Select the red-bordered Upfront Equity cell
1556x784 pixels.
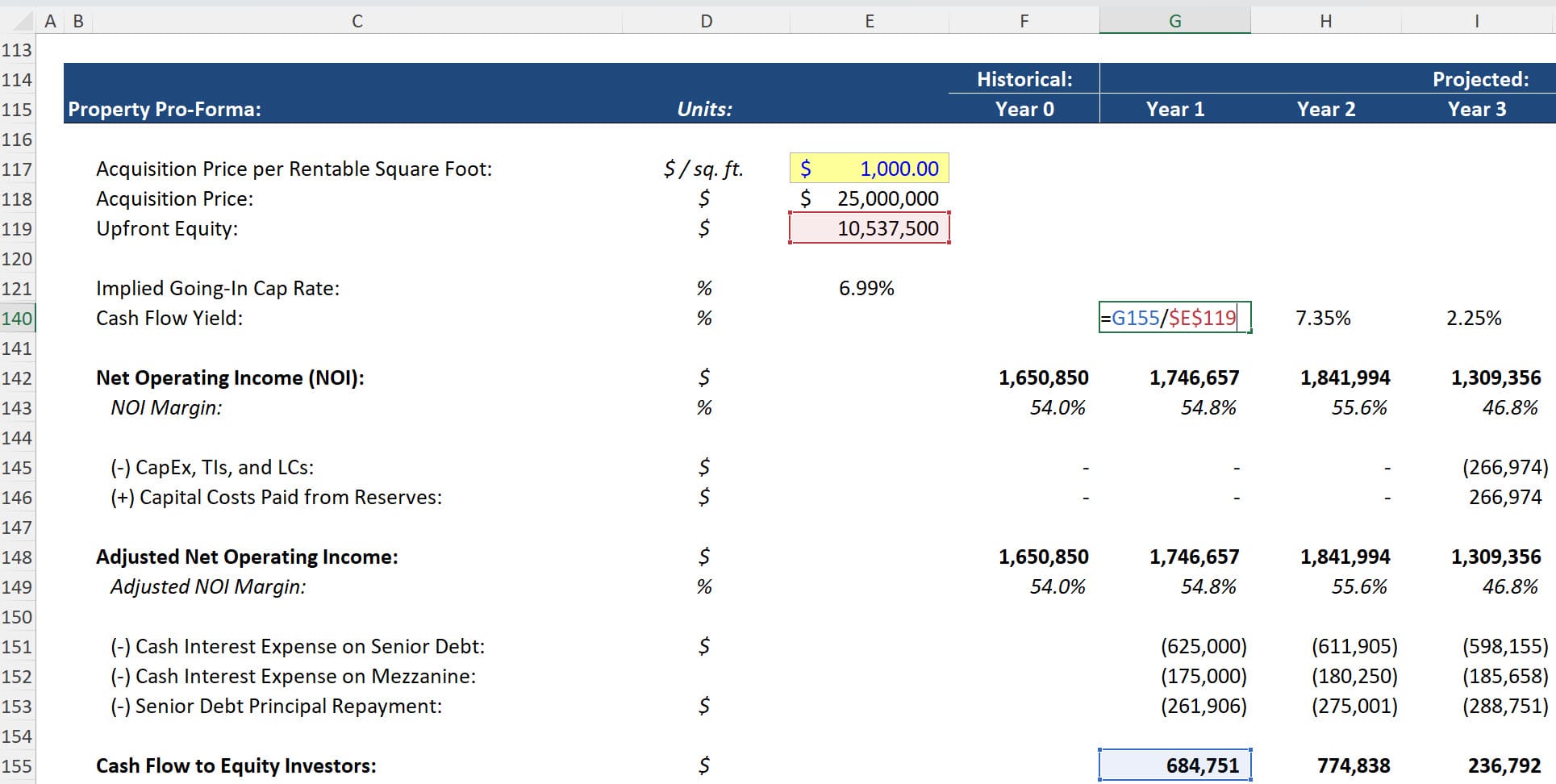(x=869, y=228)
